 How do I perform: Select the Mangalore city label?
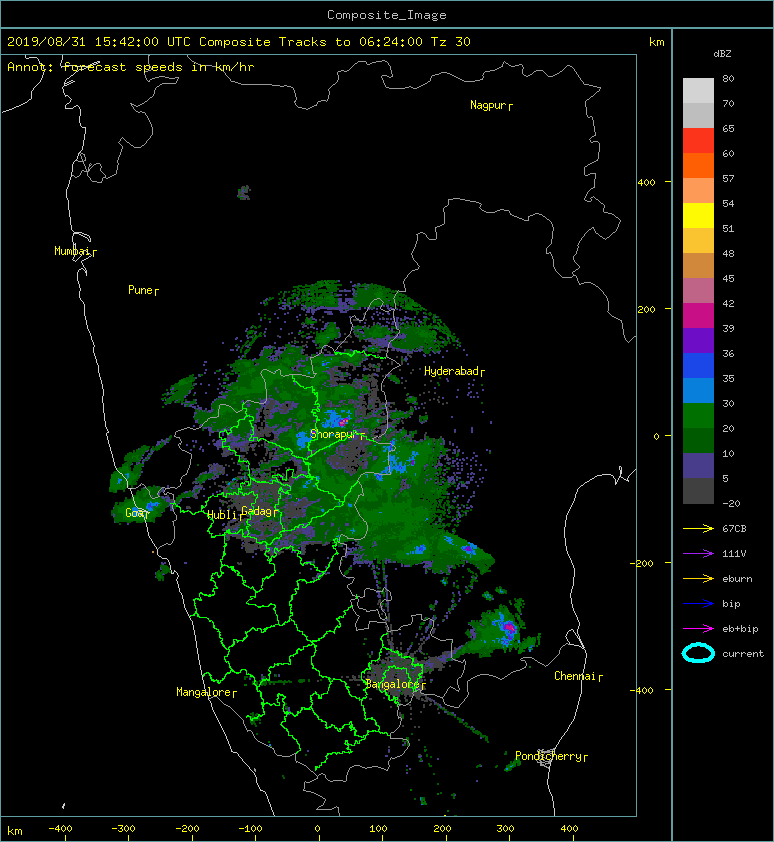pyautogui.click(x=204, y=692)
